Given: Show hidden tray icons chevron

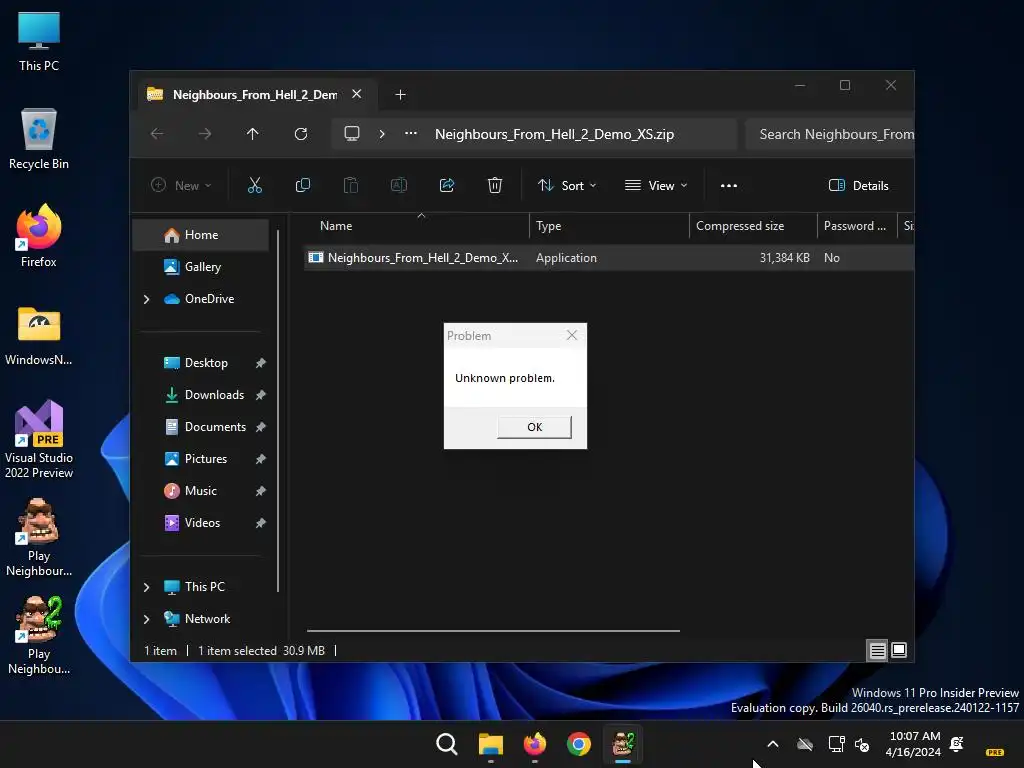Looking at the screenshot, I should (x=773, y=744).
